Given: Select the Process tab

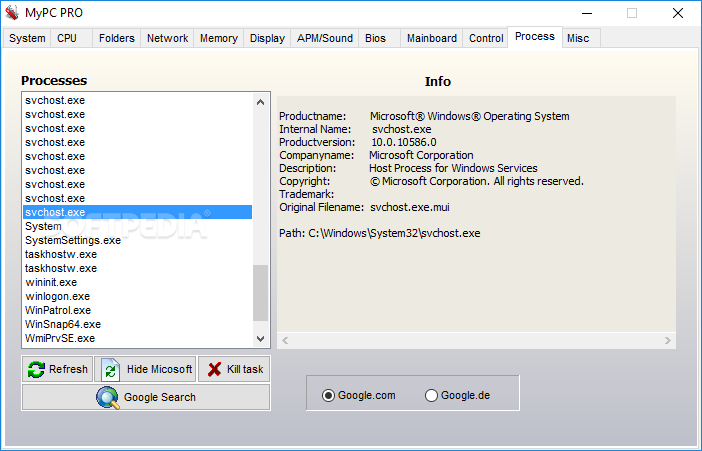Looking at the screenshot, I should click(535, 37).
